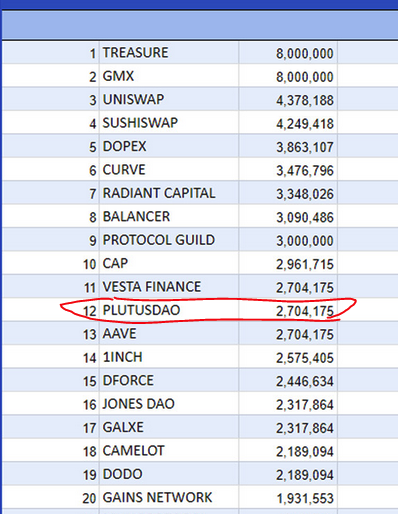Image resolution: width=398 pixels, height=514 pixels.
Task: Click the RADIANT CAPITAL cell
Action: 169,193
